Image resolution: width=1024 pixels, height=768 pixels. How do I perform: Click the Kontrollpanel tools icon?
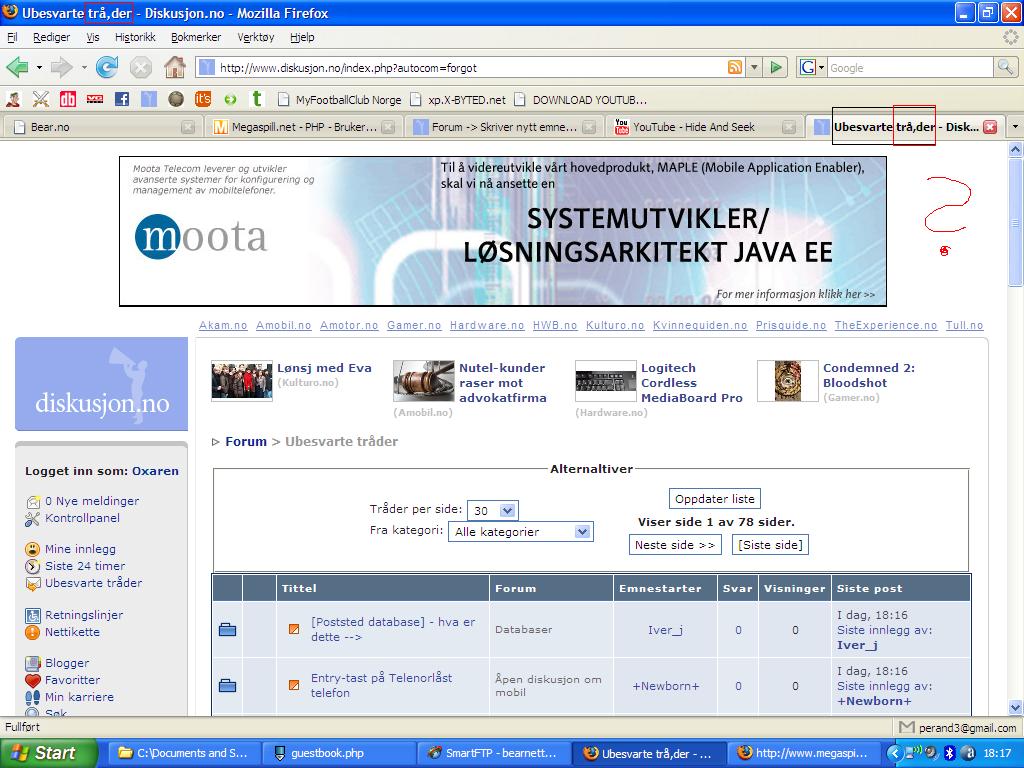click(x=33, y=519)
